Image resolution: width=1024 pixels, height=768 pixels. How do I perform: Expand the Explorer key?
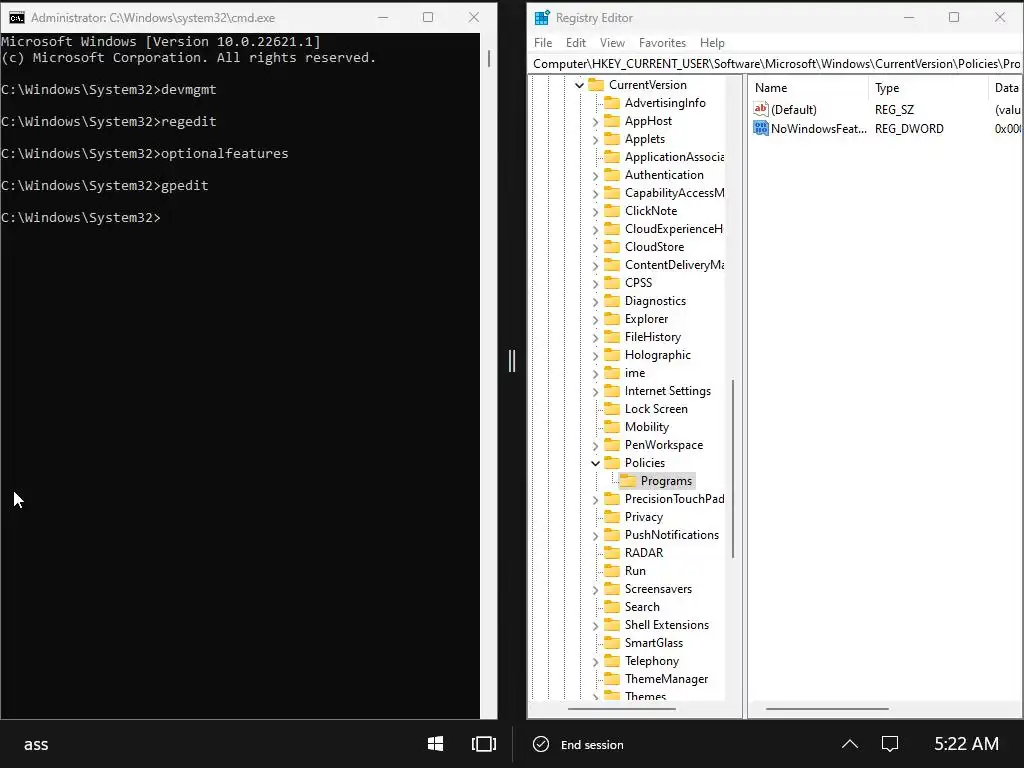click(x=595, y=319)
